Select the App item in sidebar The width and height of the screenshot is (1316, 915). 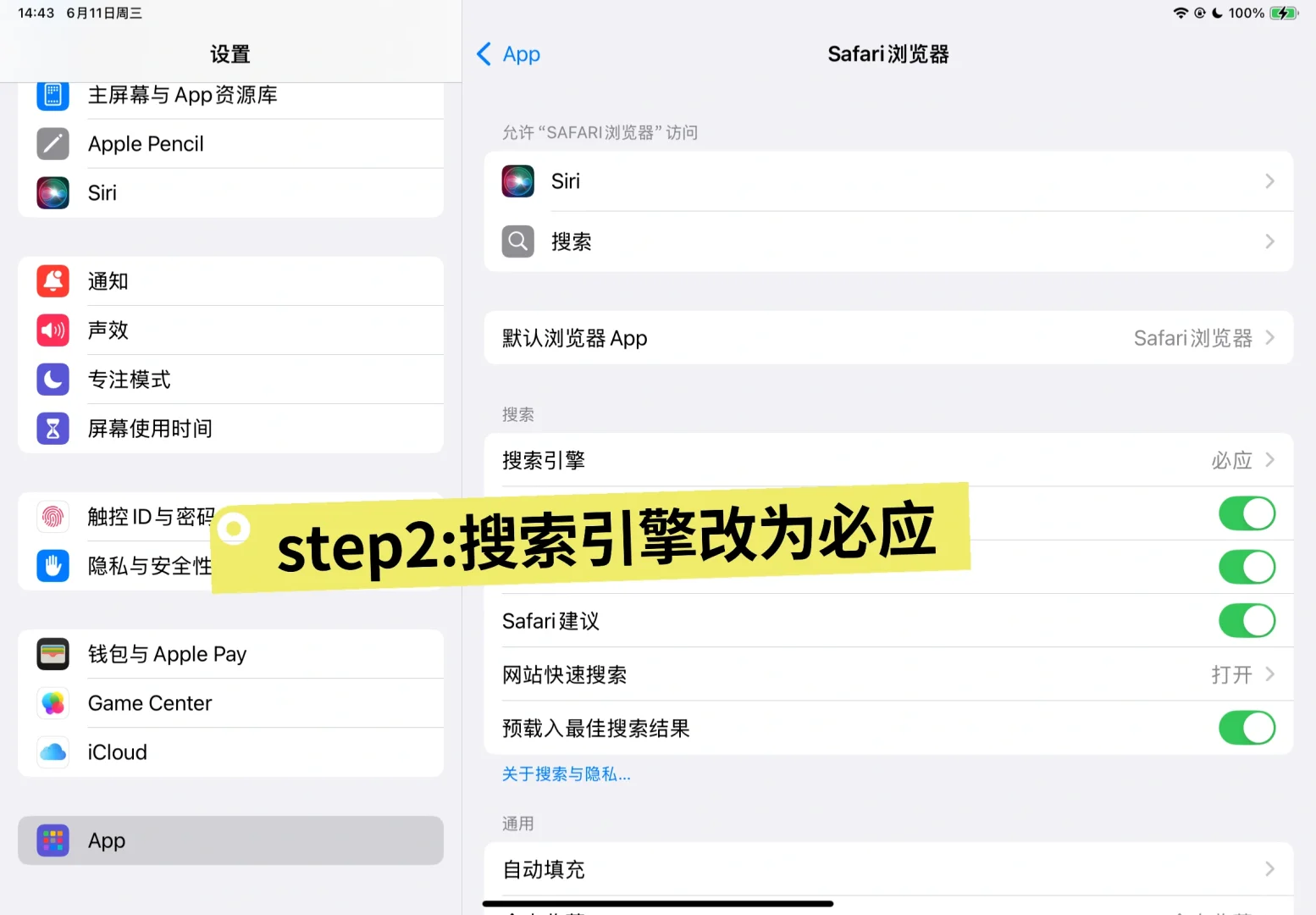[x=230, y=840]
